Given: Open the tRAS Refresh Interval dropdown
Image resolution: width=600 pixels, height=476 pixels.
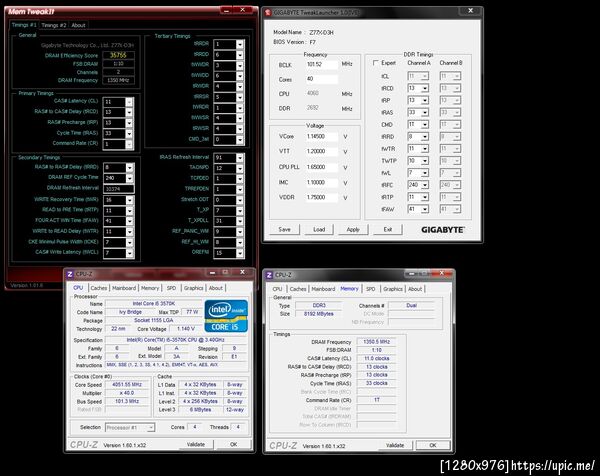Looking at the screenshot, I should click(x=240, y=157).
